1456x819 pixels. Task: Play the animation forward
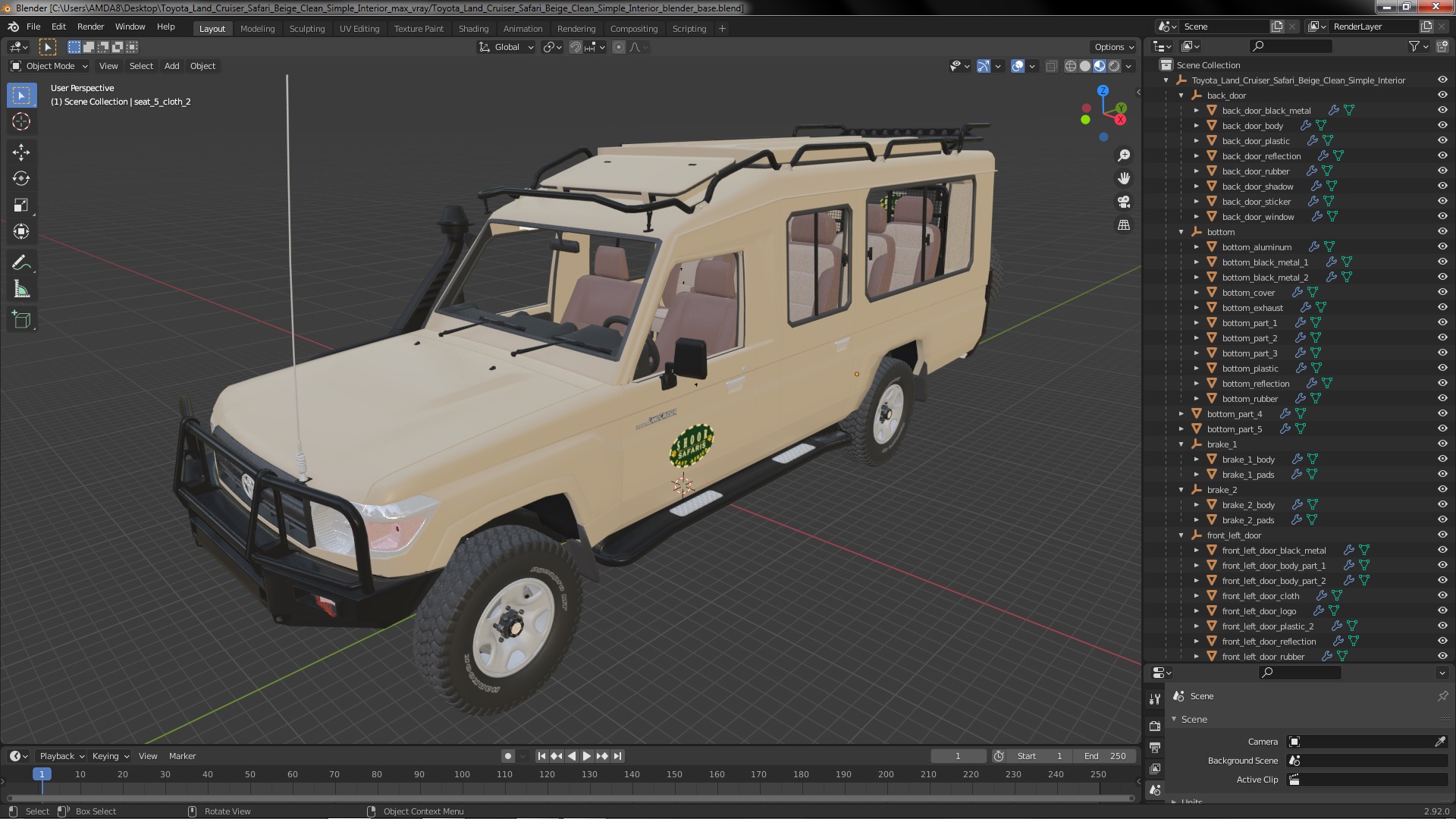587,756
